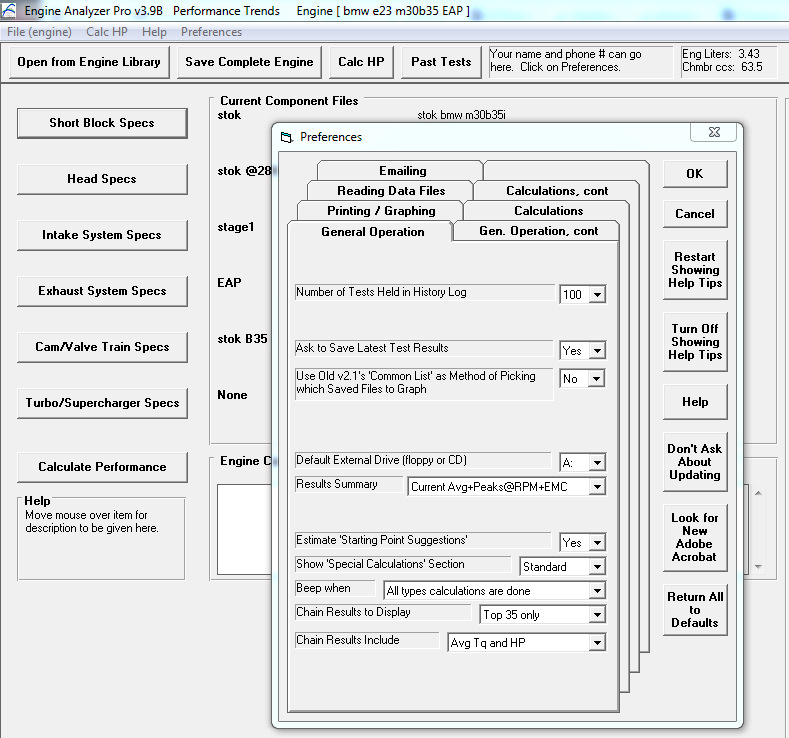The height and width of the screenshot is (738, 789).
Task: Open Short Block Specs
Action: tap(102, 123)
